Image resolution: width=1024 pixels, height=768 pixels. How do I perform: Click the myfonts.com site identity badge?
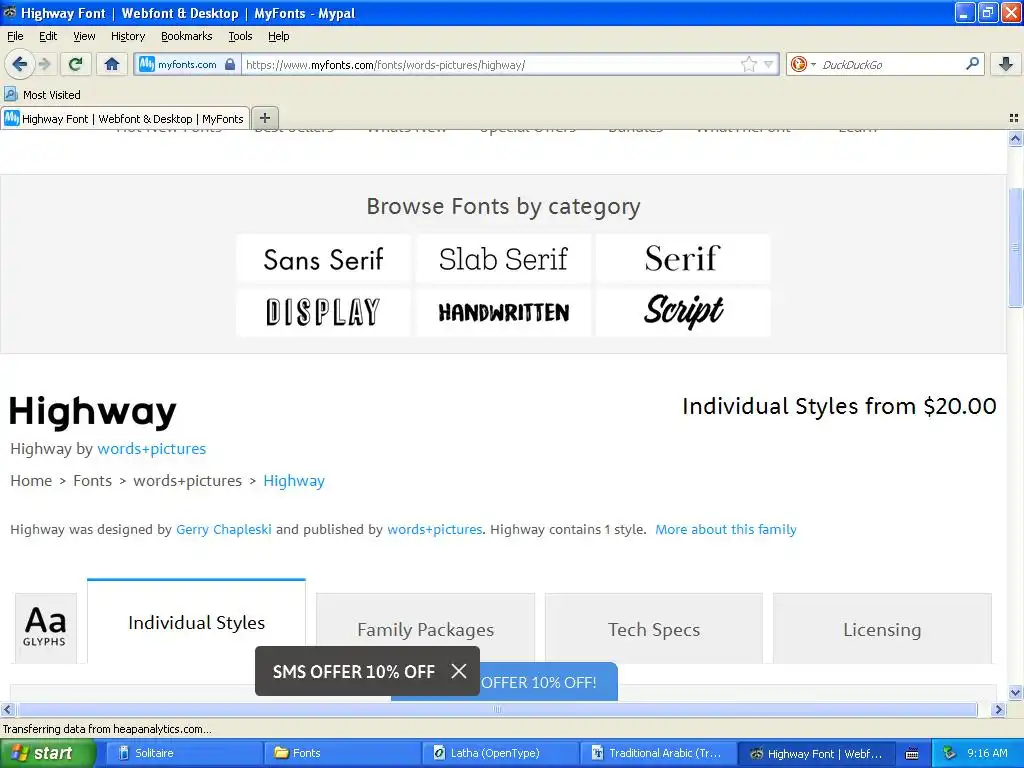click(187, 65)
